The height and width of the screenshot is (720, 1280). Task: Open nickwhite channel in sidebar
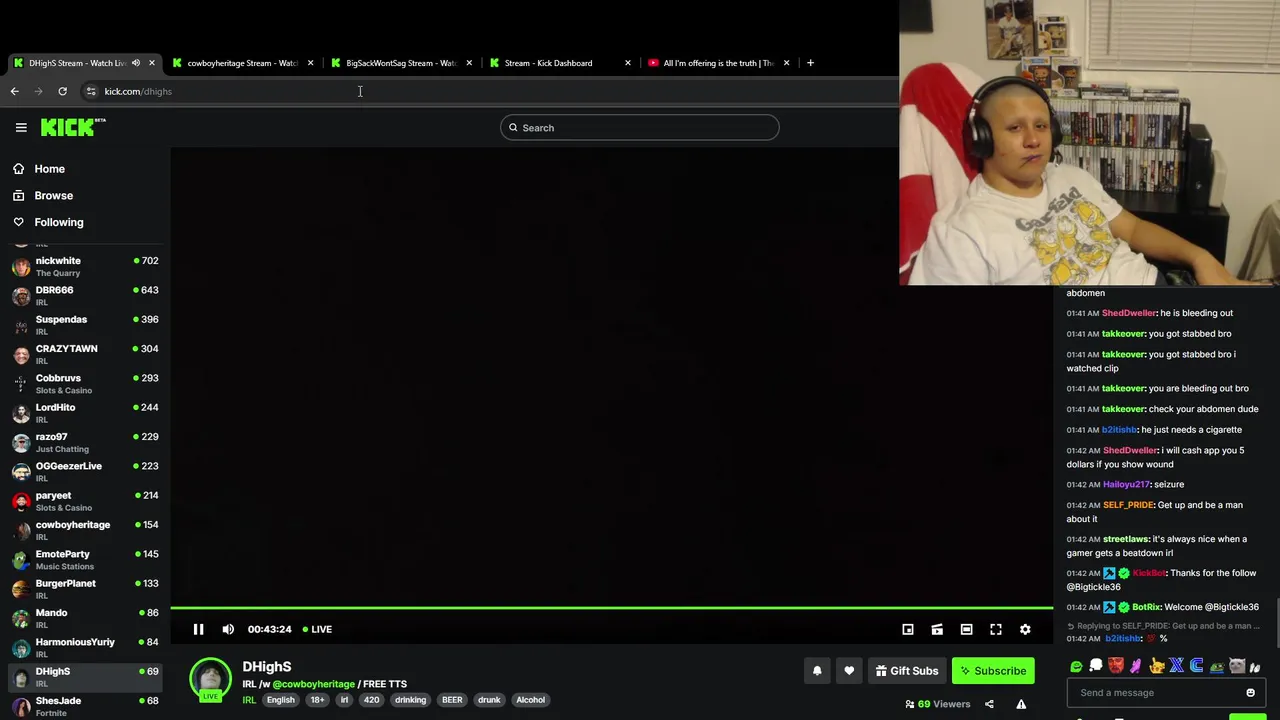[x=85, y=266]
